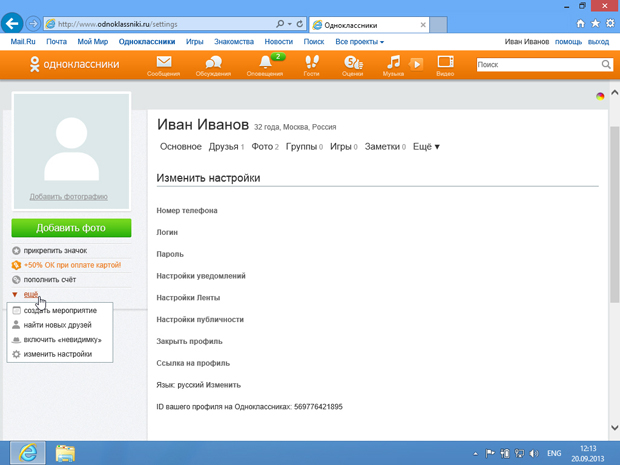Open the Ratings (Оценки) icon
620x465 pixels.
pyautogui.click(x=353, y=62)
